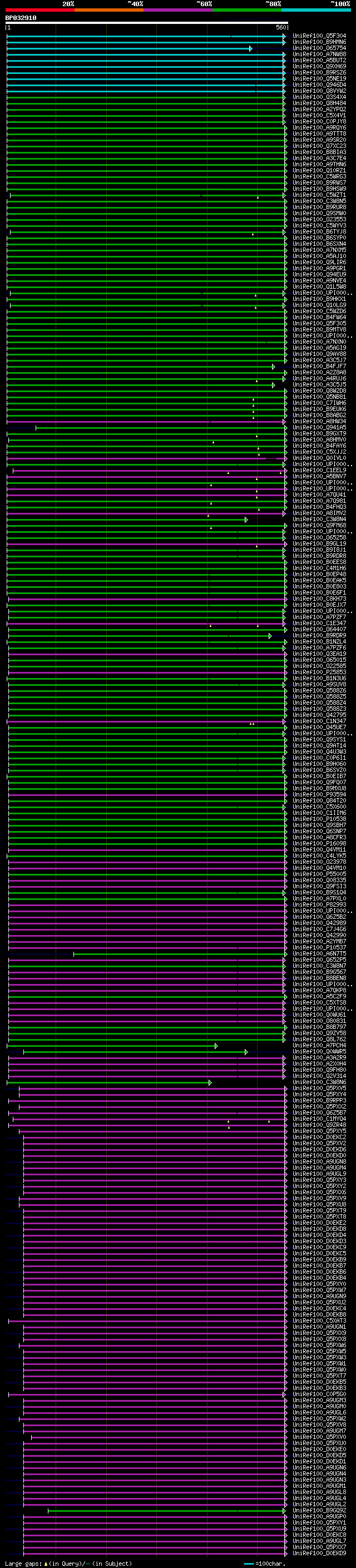Select the UniRef100_Q42795 label
356x1568 pixels.
319,715
